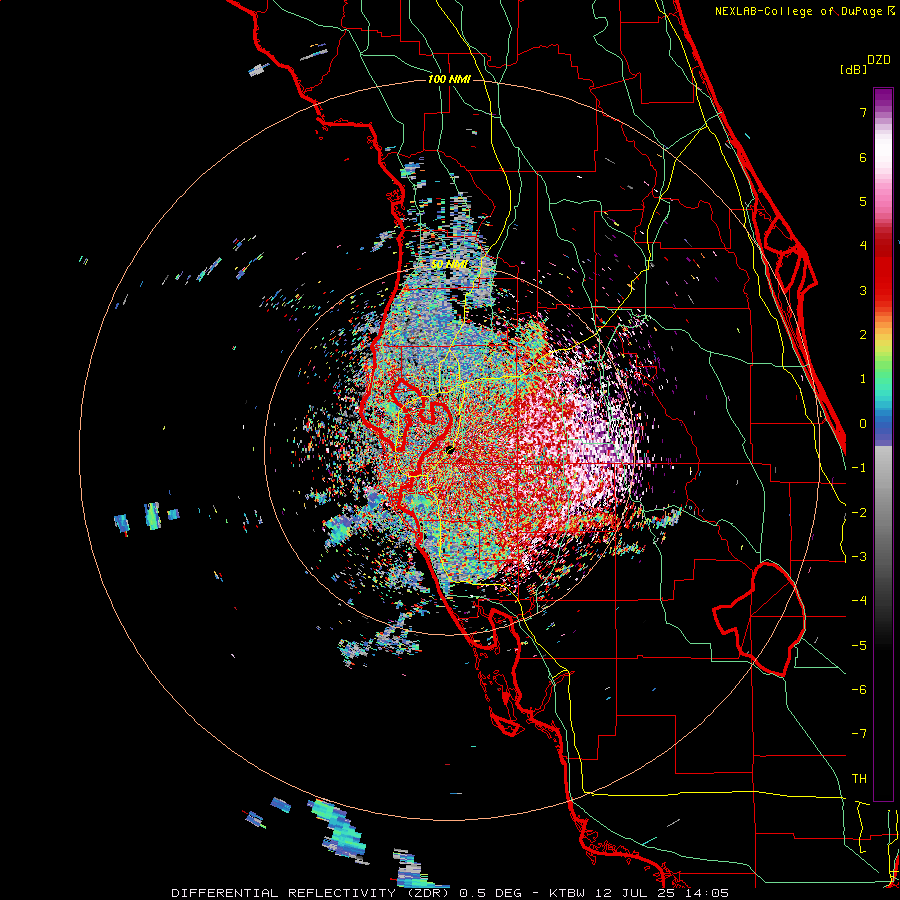This screenshot has width=900, height=900.
Task: Click the -2 value on the color scale
Action: (x=859, y=513)
